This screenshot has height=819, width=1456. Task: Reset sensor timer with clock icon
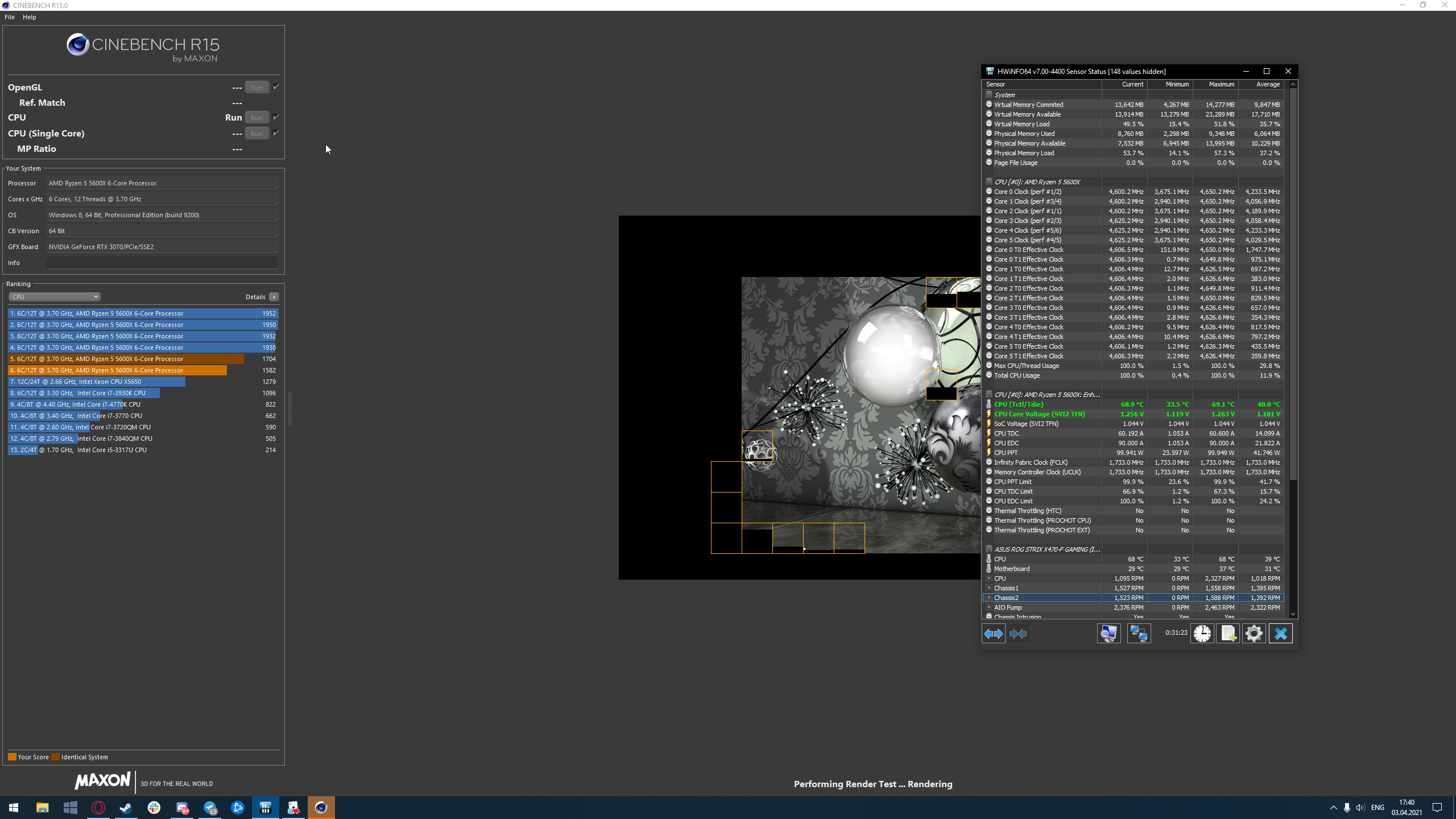[x=1202, y=634]
